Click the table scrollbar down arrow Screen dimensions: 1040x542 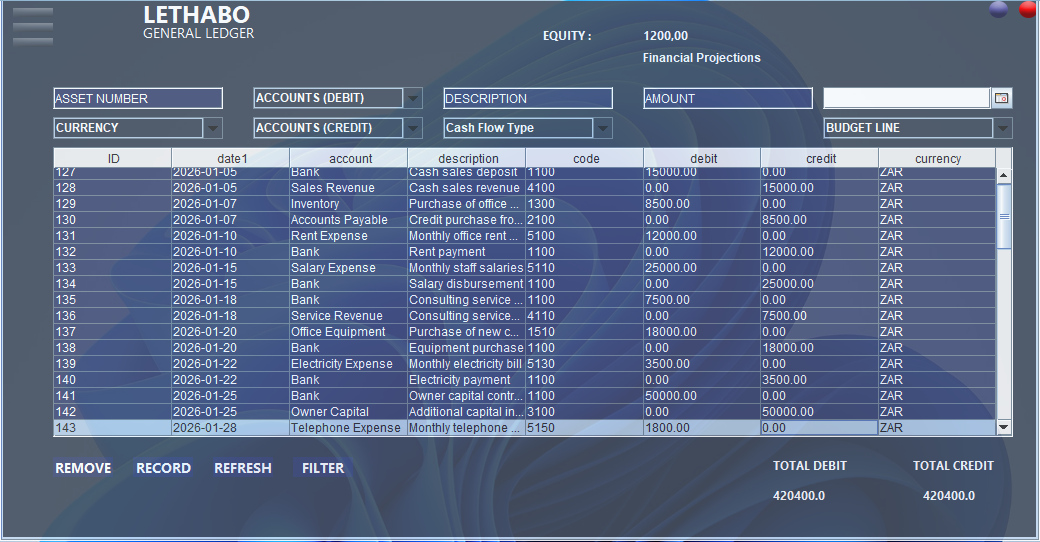point(1004,428)
